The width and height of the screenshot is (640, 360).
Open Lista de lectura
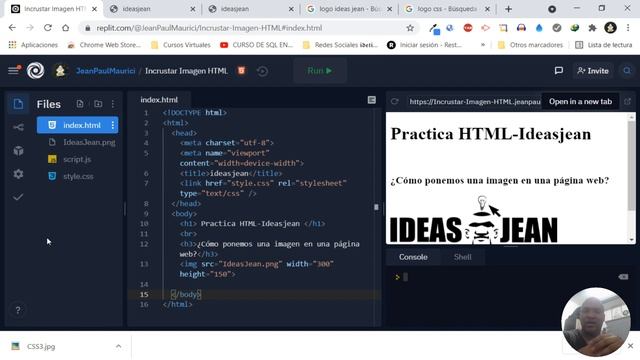[x=604, y=45]
